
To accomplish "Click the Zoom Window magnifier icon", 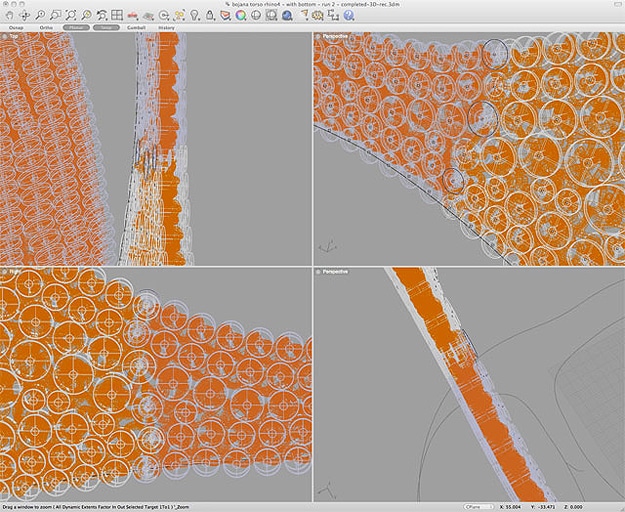I will coord(55,16).
